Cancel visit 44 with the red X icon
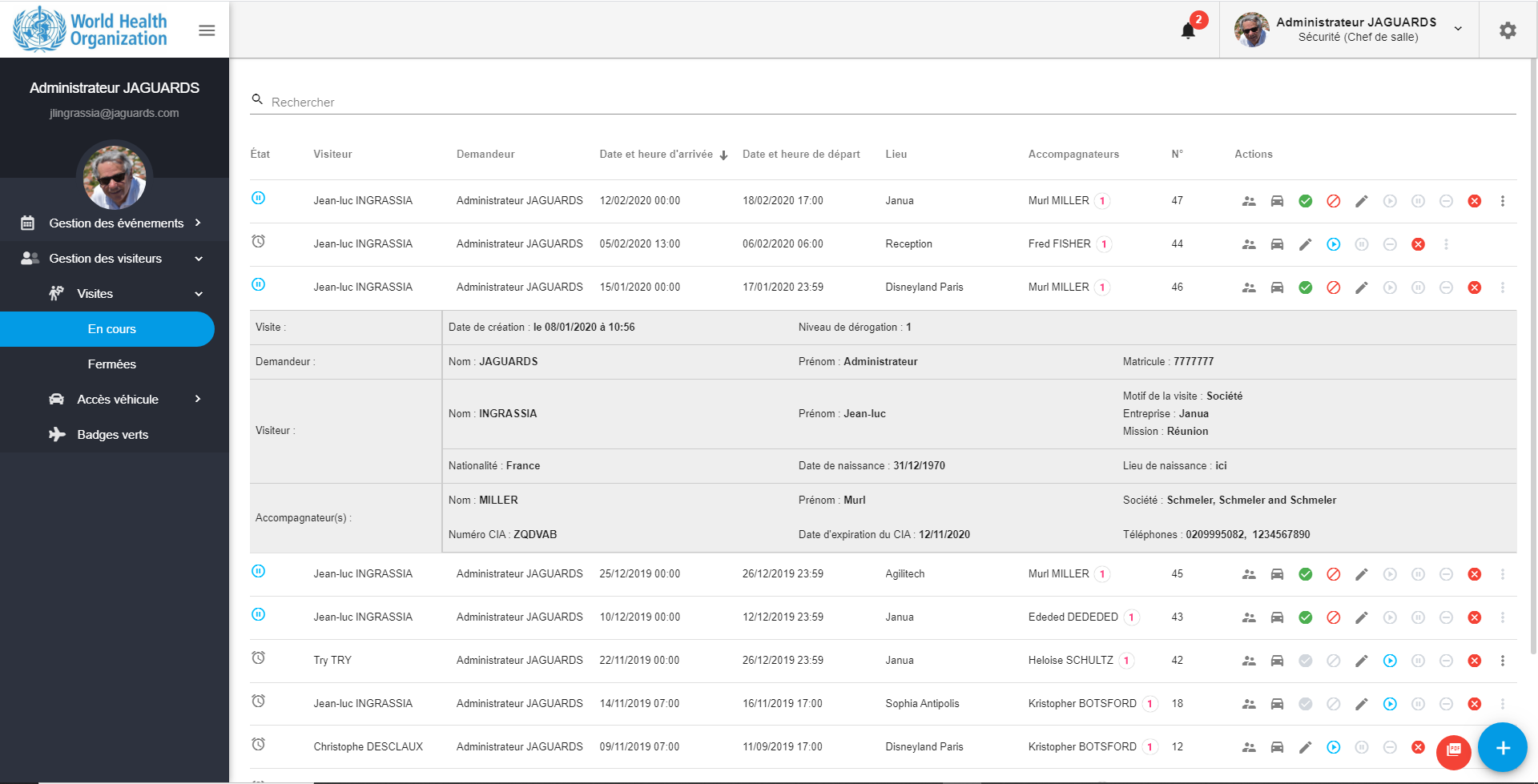This screenshot has width=1538, height=784. 1418,244
